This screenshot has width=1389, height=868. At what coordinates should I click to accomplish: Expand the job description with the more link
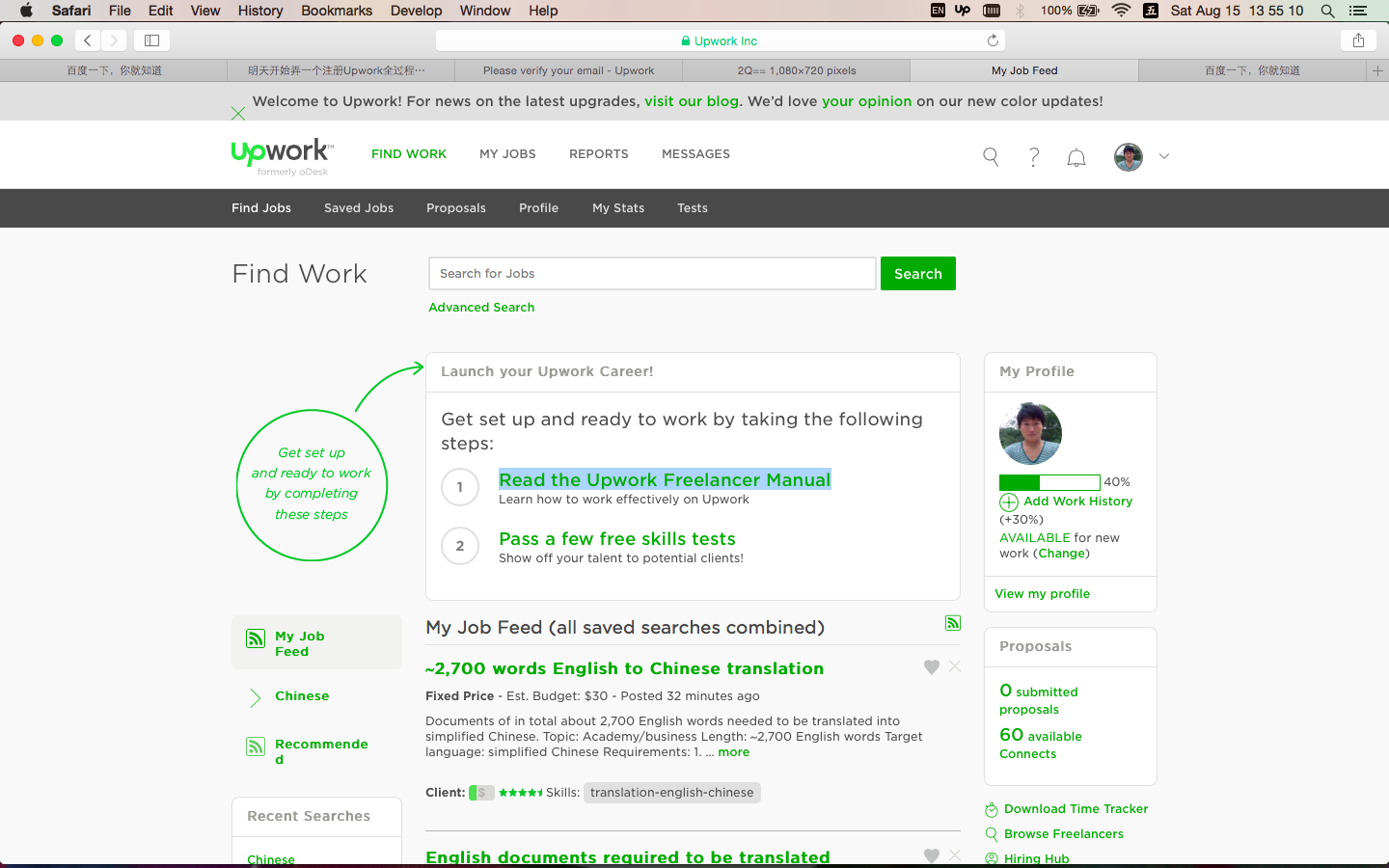[x=733, y=751]
